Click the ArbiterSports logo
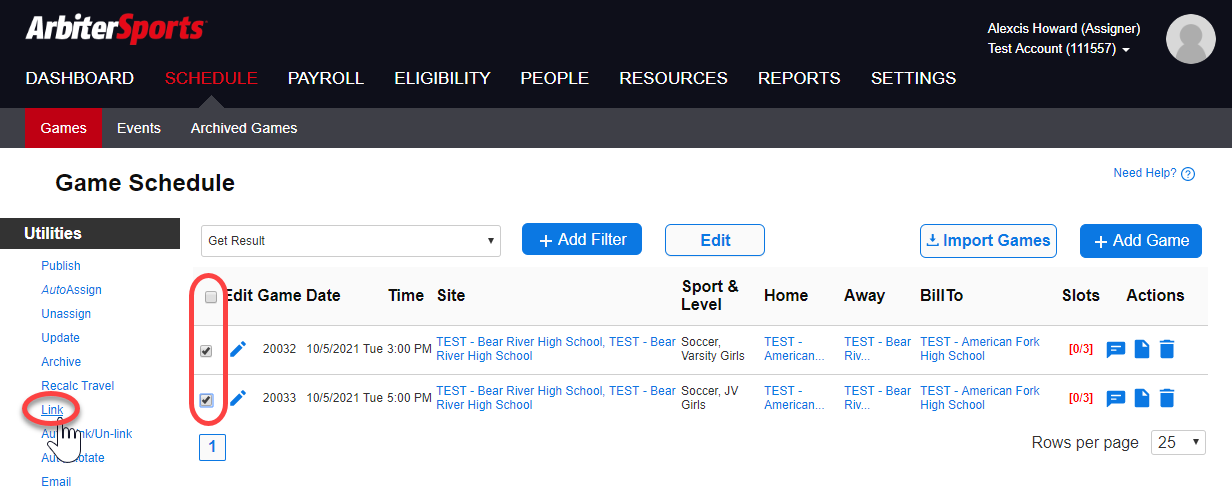This screenshot has width=1232, height=488. pyautogui.click(x=115, y=28)
